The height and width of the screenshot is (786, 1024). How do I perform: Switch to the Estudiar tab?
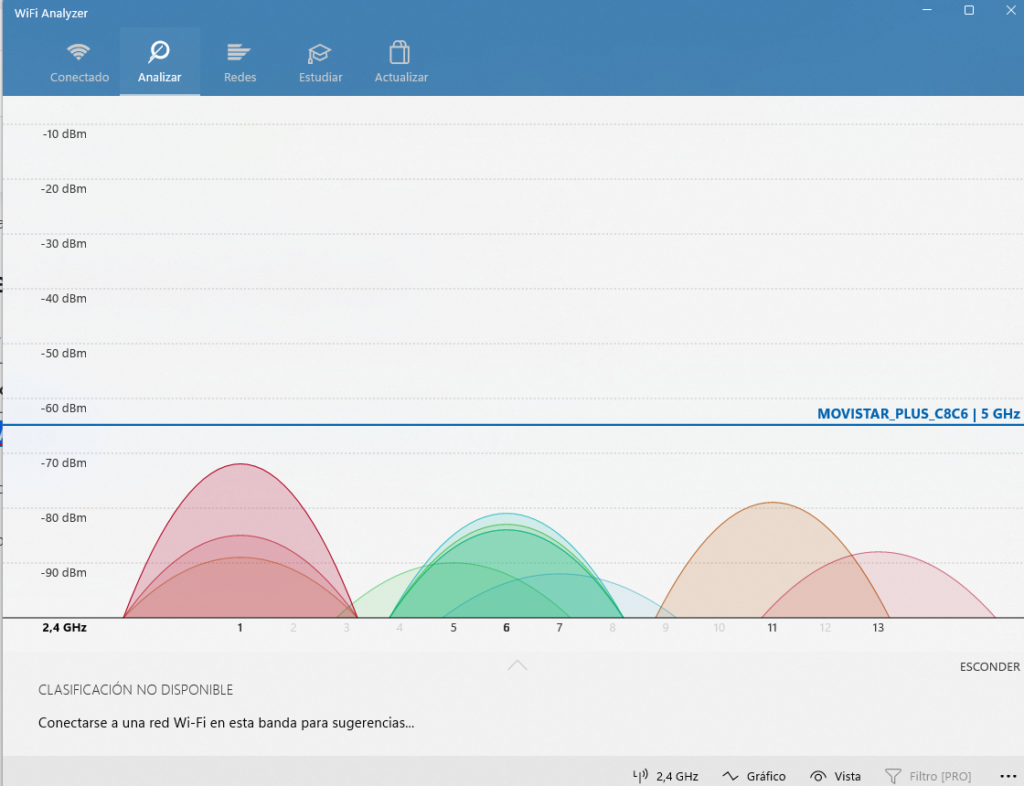(319, 60)
